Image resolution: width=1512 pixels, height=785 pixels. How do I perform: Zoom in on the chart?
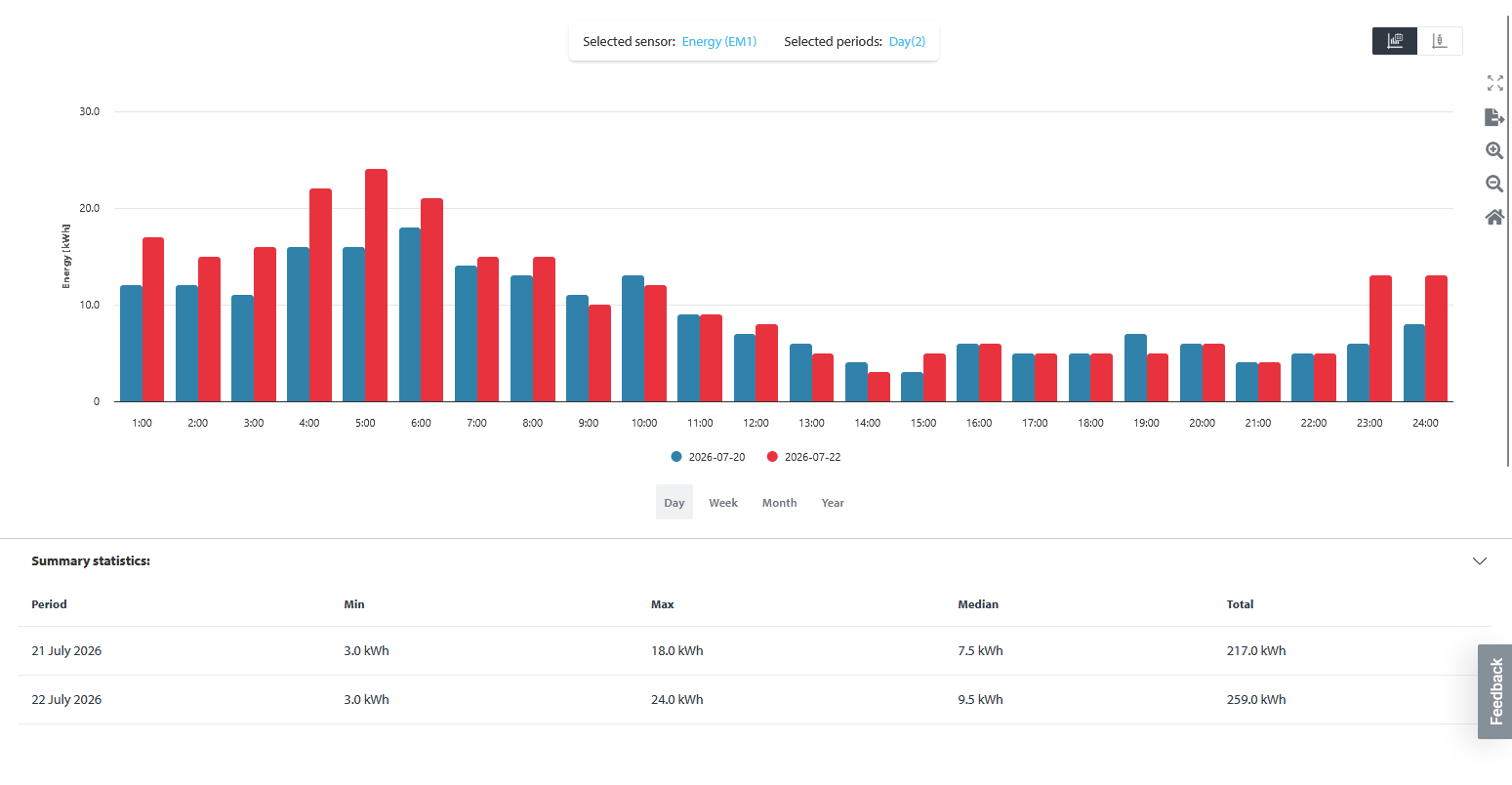coord(1494,150)
